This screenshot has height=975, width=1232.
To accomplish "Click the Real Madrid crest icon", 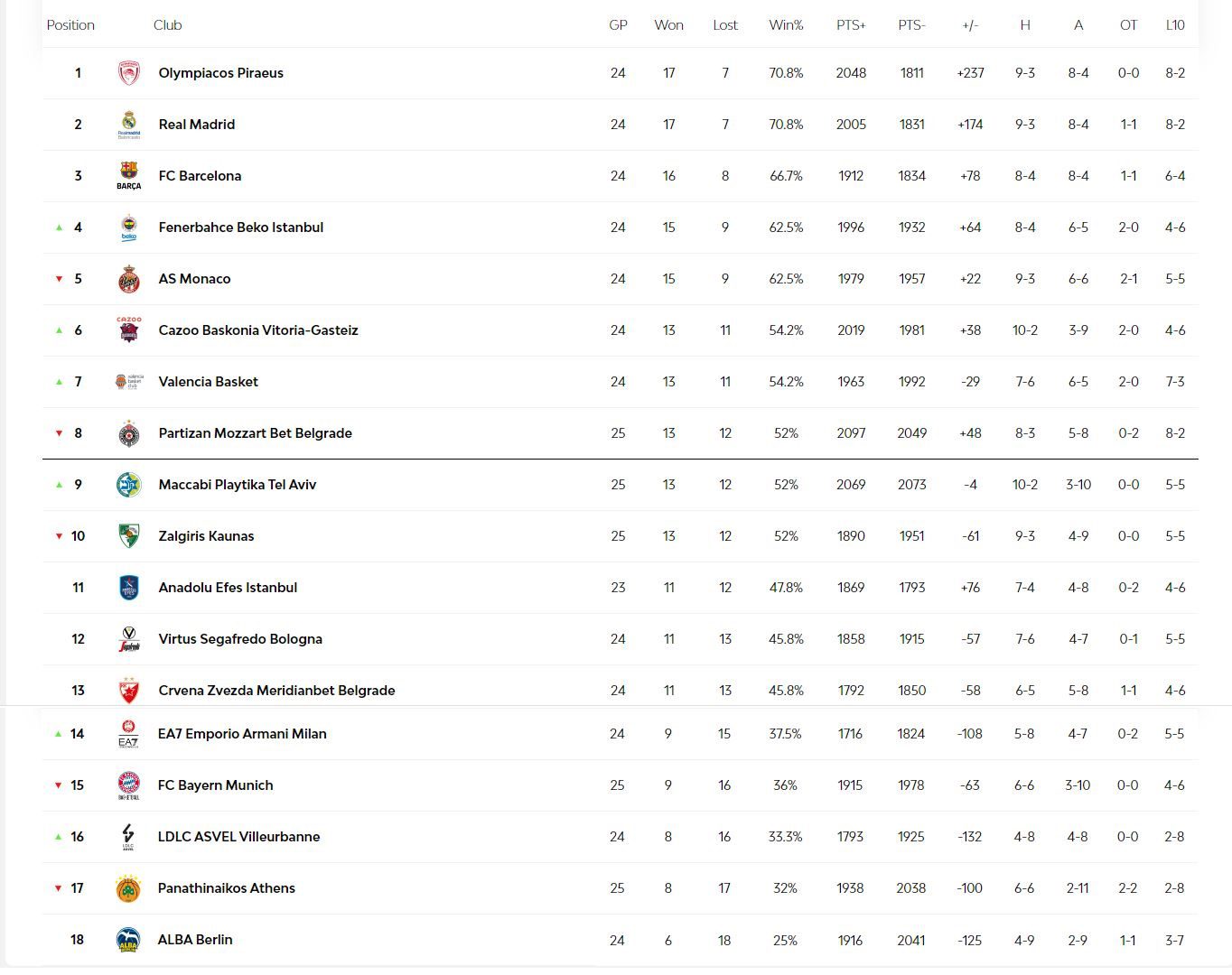I will coord(128,125).
